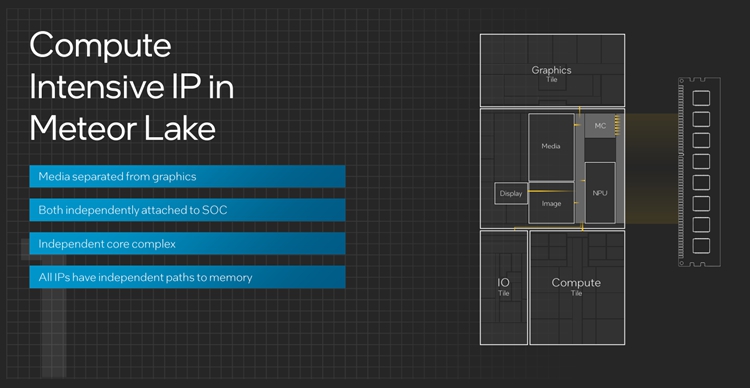The height and width of the screenshot is (388, 750).
Task: Select the Media block in SOC tile
Action: coord(551,147)
